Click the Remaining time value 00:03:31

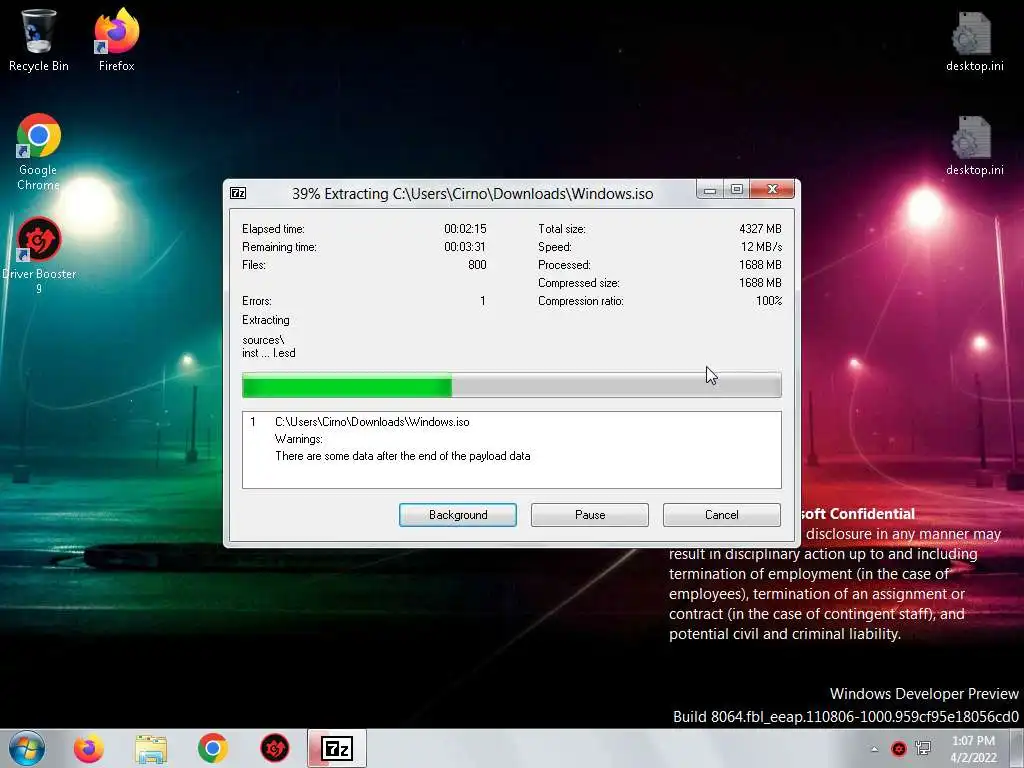click(x=465, y=247)
